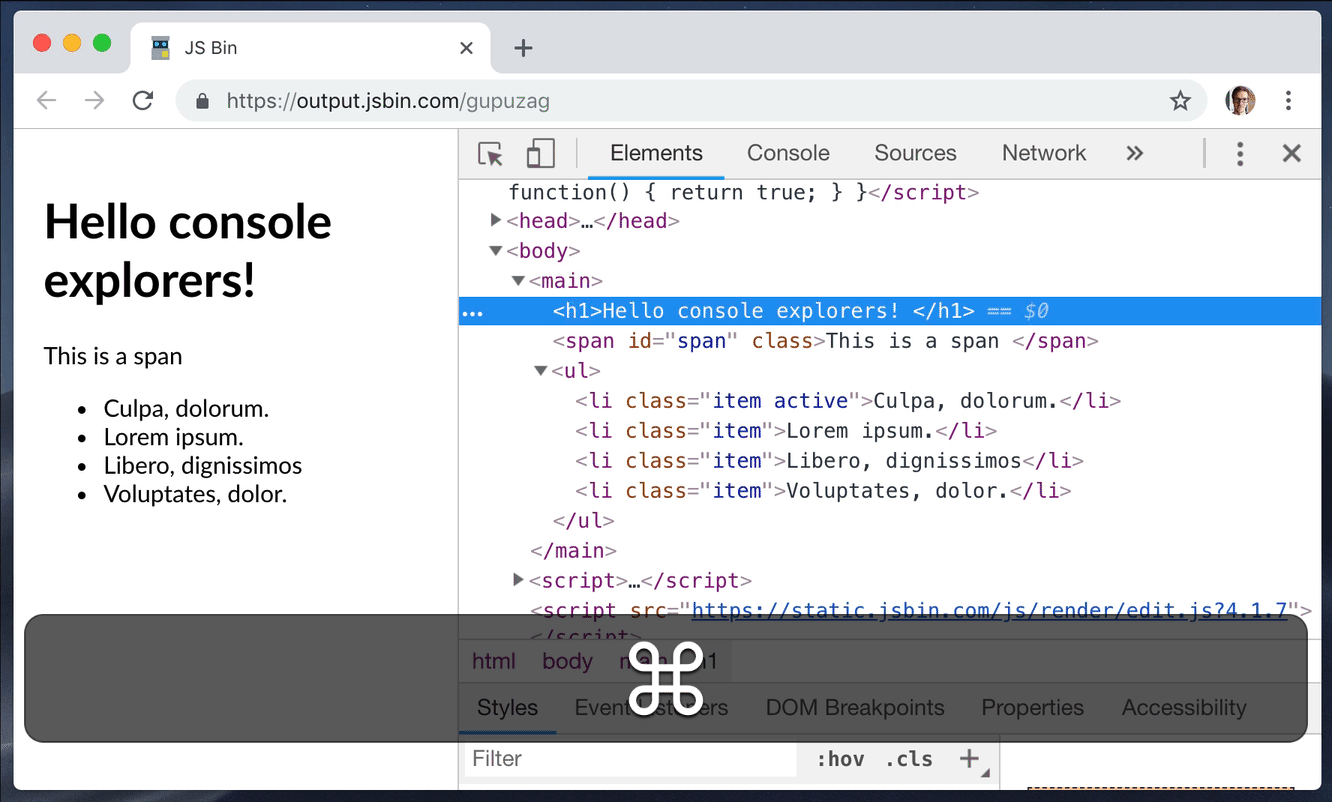This screenshot has height=802, width=1332.
Task: Open the static.jsbin.com edit.js script link
Action: (x=989, y=610)
